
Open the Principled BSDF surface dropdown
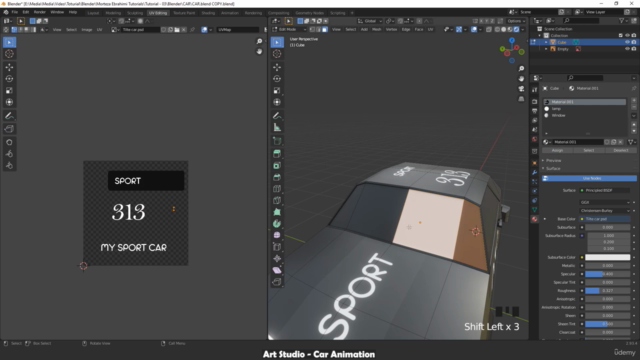click(605, 191)
